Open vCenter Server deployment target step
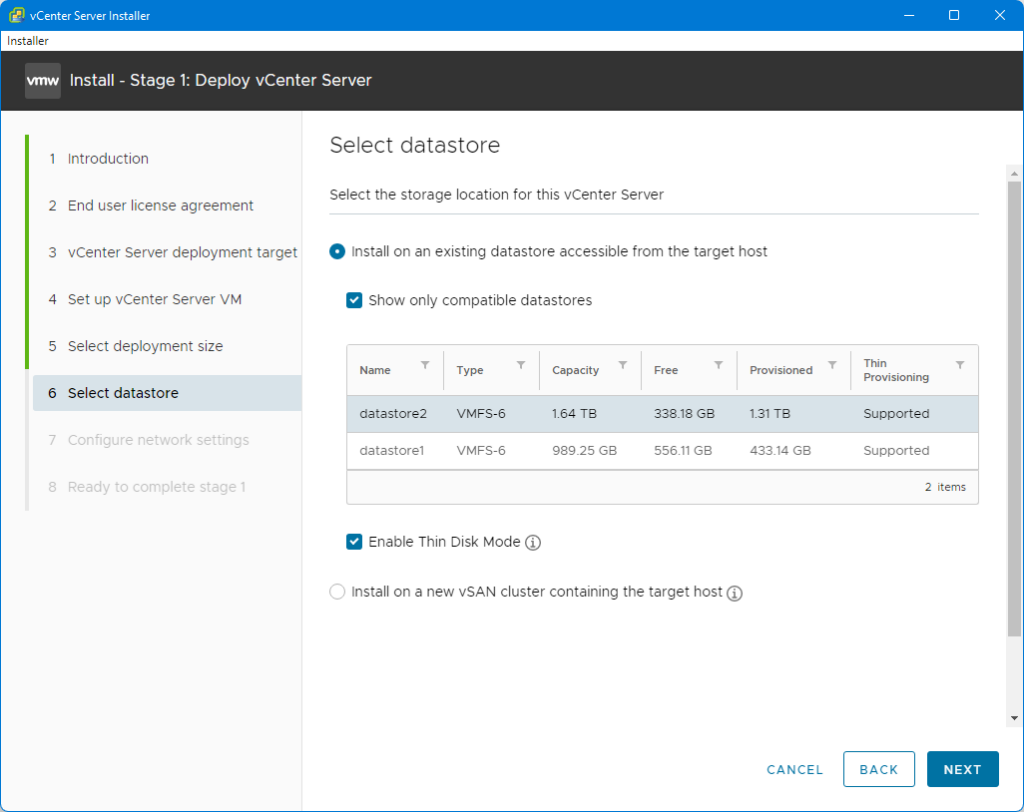Image resolution: width=1024 pixels, height=812 pixels. point(182,253)
